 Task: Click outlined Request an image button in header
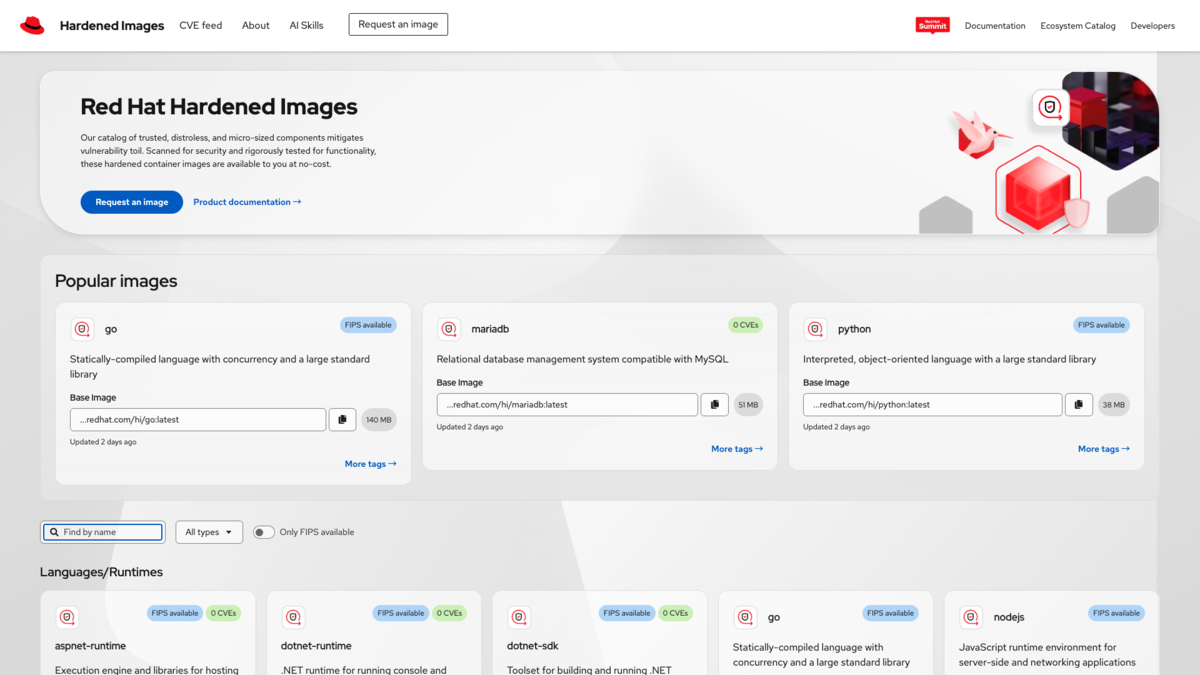coord(398,24)
